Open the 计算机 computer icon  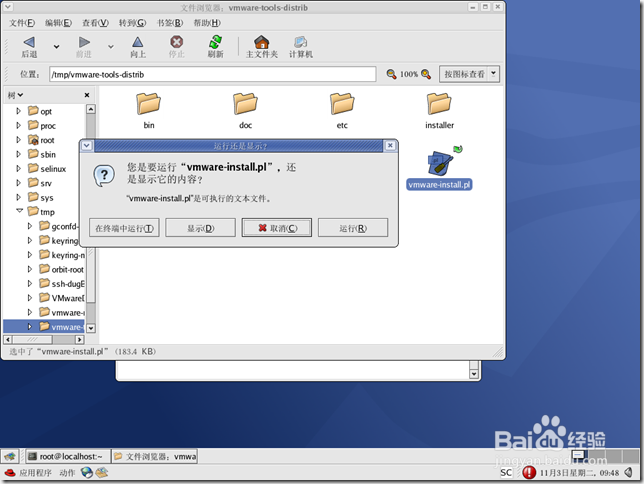pyautogui.click(x=301, y=42)
